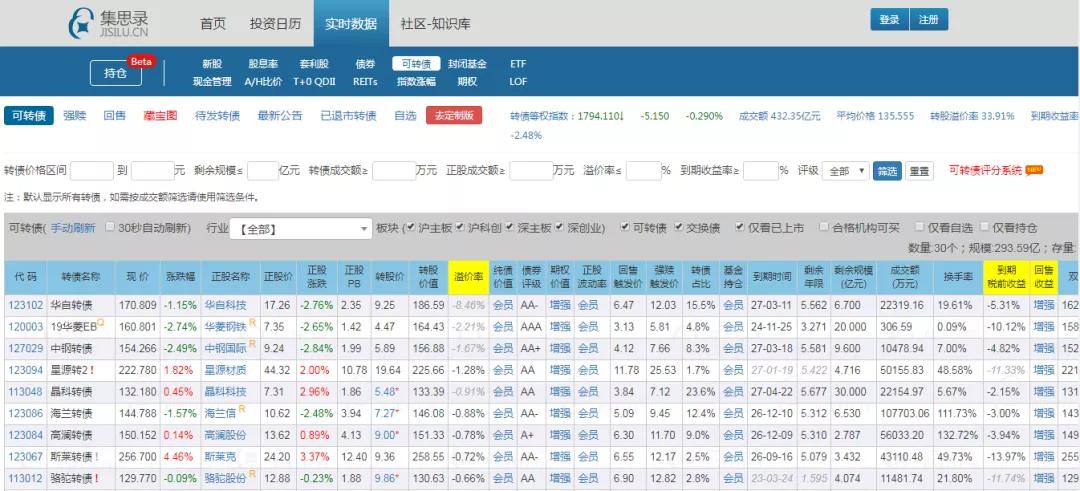Switch to the 待发转债 sub-tab
1080x491 pixels.
tap(218, 116)
